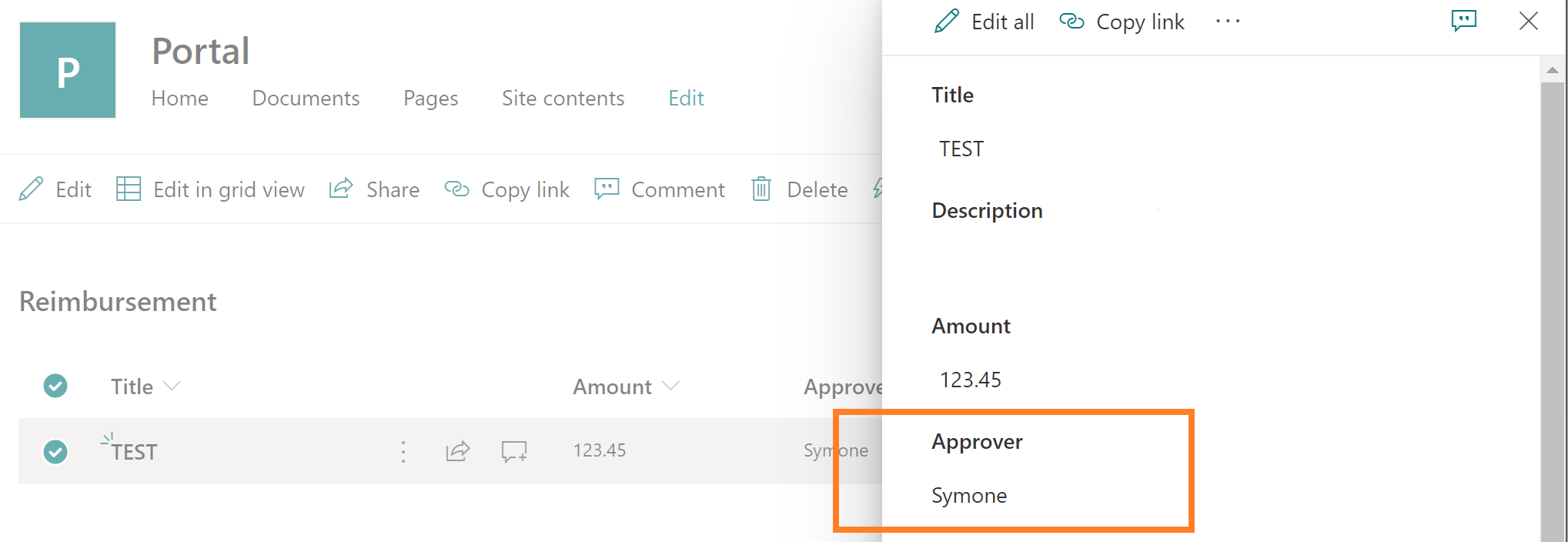Click the Portal site logo

point(67,69)
